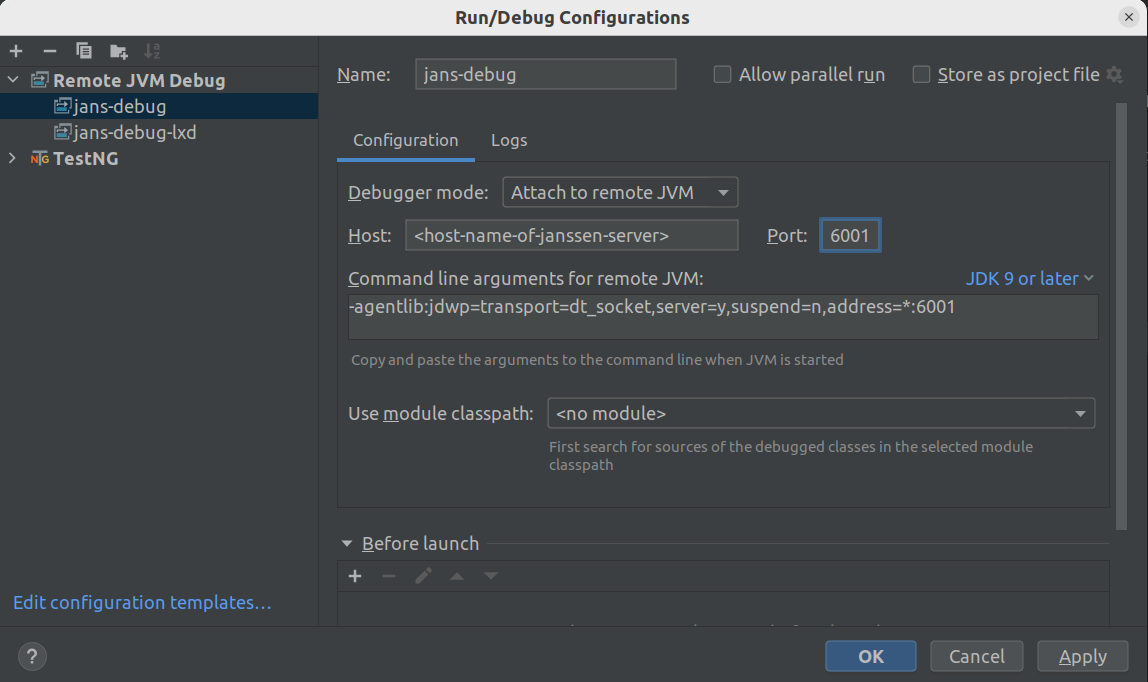
Task: Remove the selected configuration
Action: point(49,50)
